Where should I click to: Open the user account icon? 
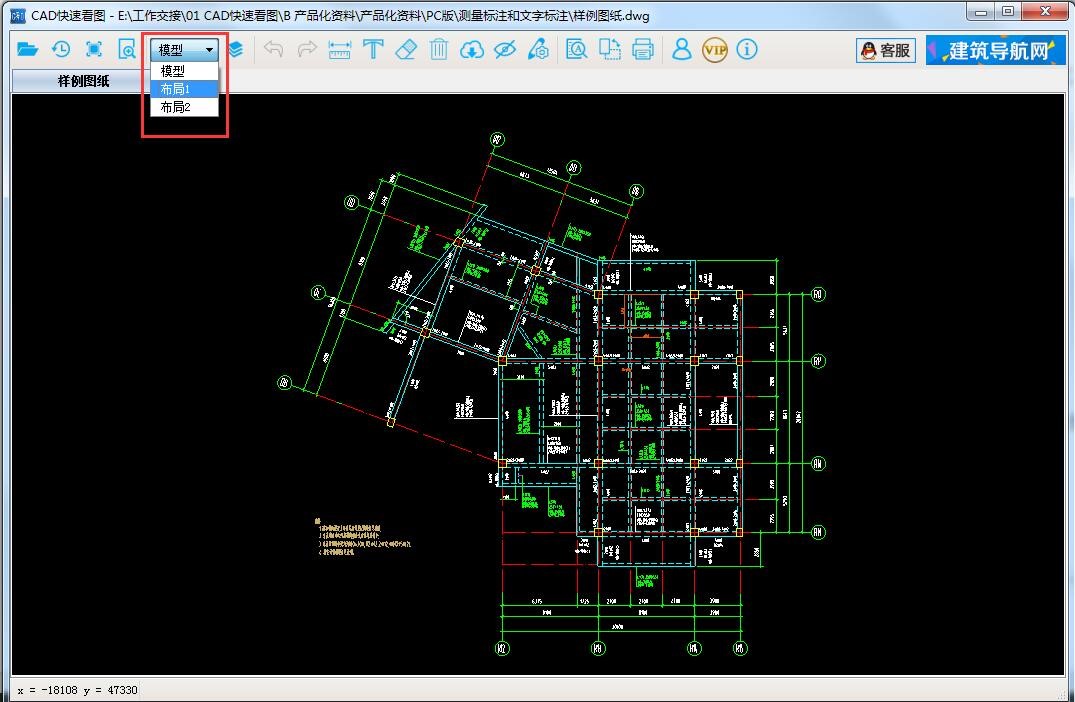pyautogui.click(x=681, y=49)
